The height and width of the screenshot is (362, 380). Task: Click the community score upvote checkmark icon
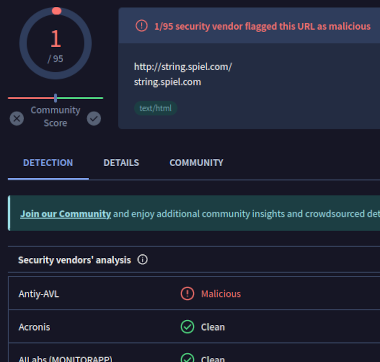pos(94,119)
